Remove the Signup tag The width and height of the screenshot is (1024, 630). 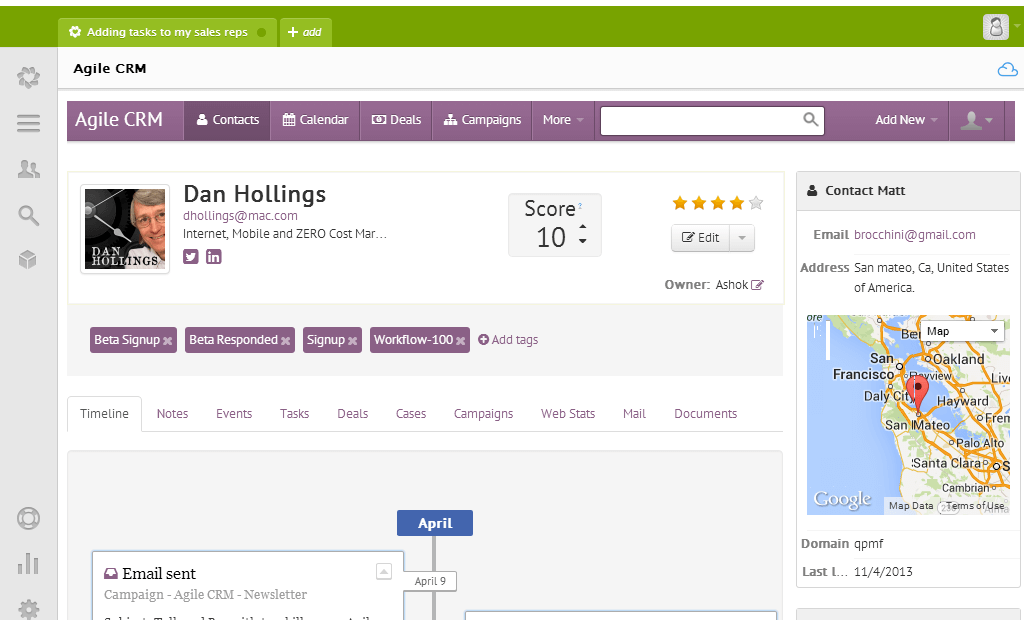353,341
